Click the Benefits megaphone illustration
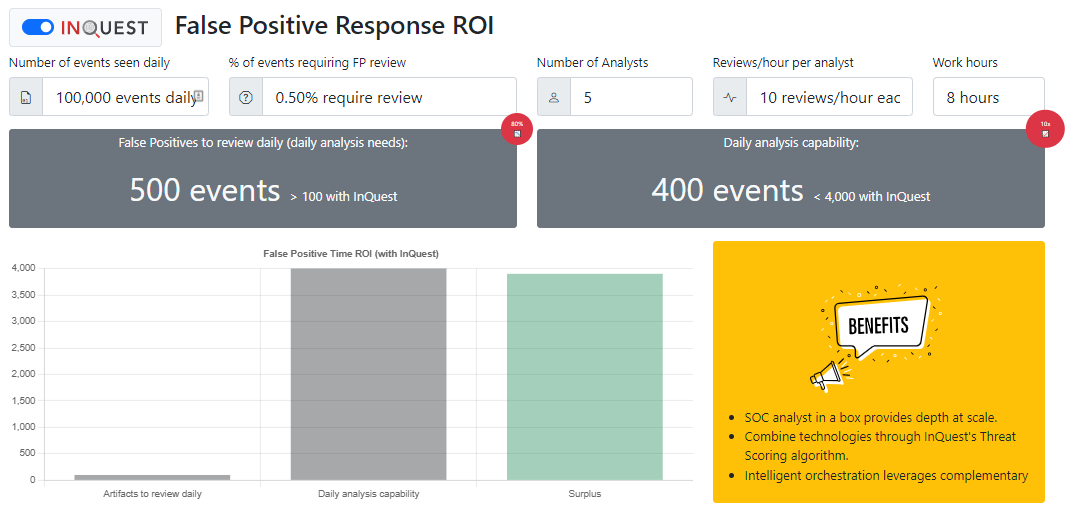Viewport: 1077px width, 523px height. pyautogui.click(x=876, y=338)
